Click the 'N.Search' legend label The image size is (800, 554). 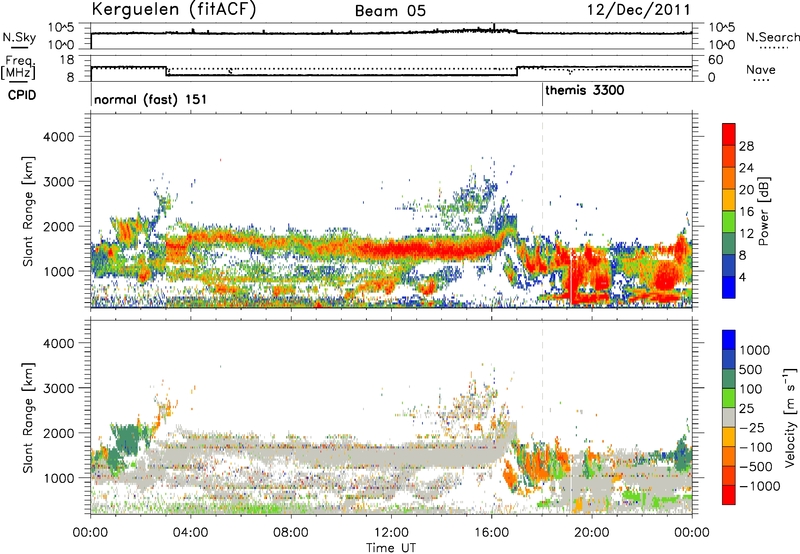tap(772, 37)
